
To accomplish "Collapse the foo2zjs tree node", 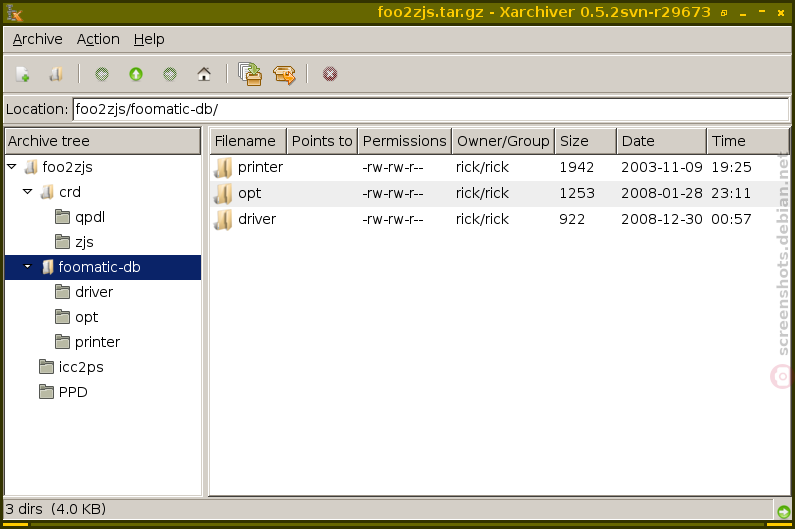I will tap(12, 166).
